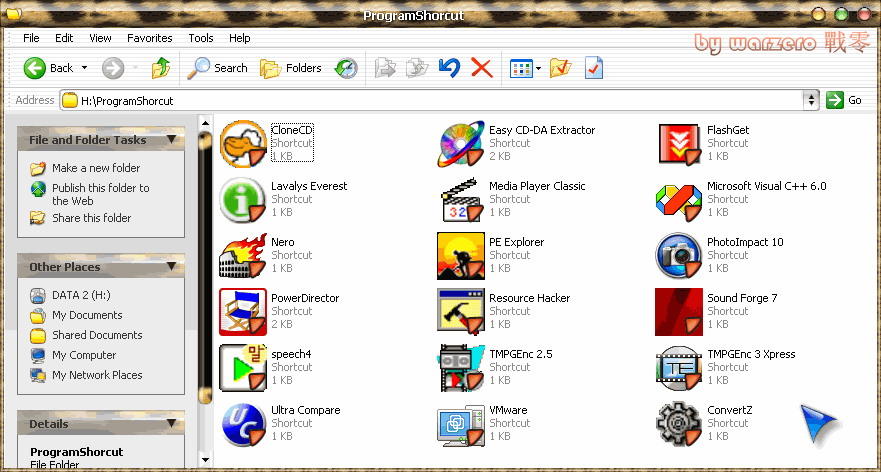Click the red Delete toolbar button
The image size is (881, 472).
pyautogui.click(x=482, y=68)
